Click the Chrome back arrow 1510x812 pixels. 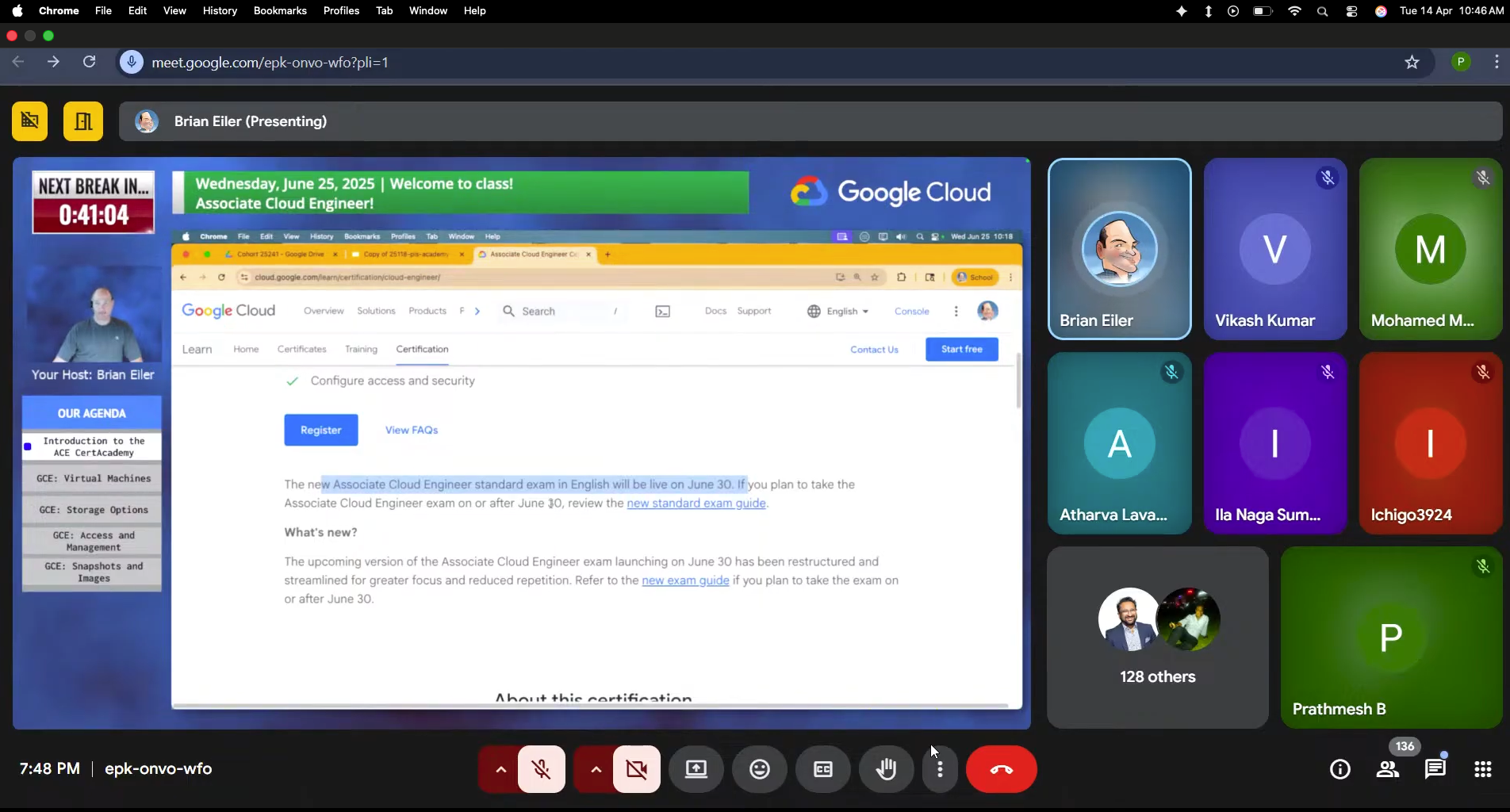point(18,62)
